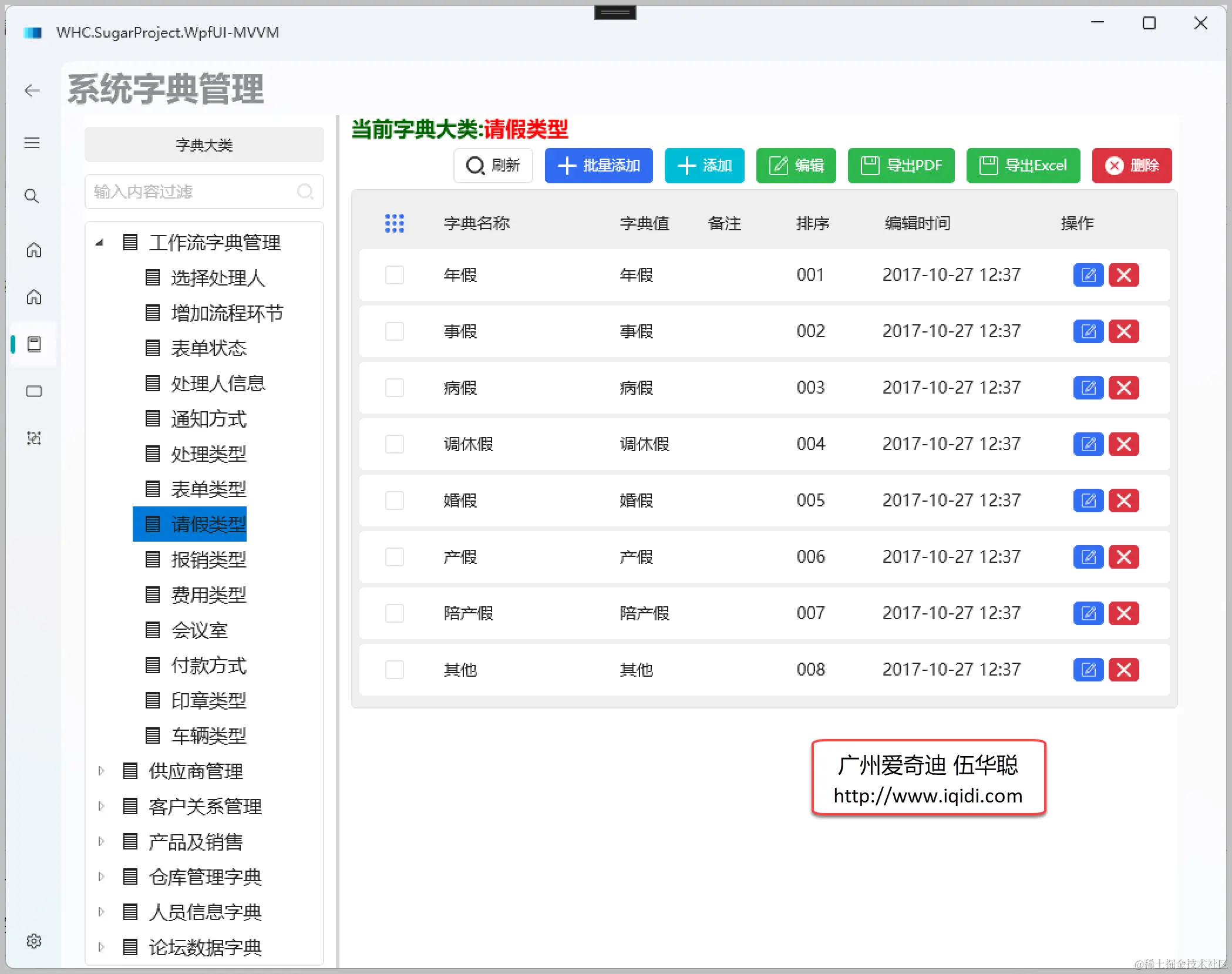Click delete X icon for 其他 row
Viewport: 1232px width, 974px height.
pyautogui.click(x=1124, y=670)
